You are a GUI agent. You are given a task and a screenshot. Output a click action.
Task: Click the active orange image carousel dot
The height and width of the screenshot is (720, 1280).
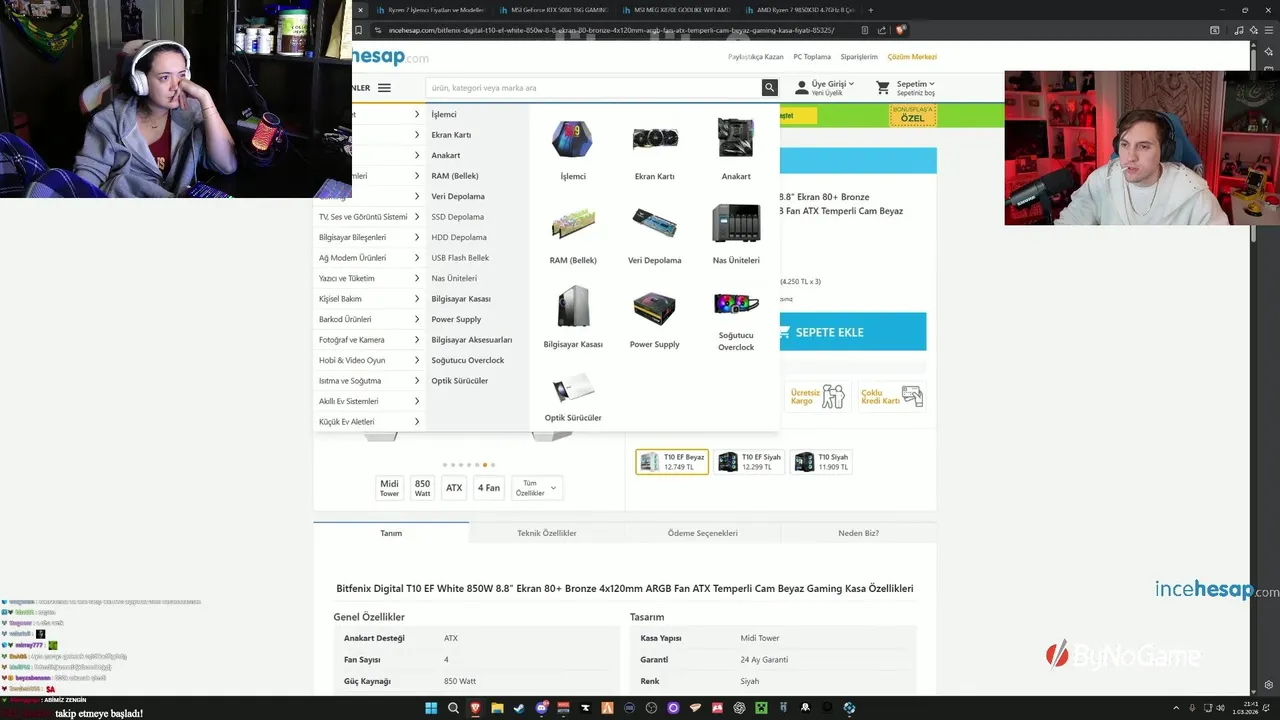[485, 465]
